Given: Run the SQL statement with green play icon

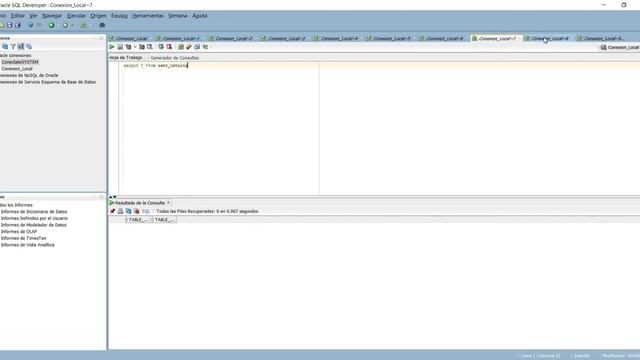Looking at the screenshot, I should pos(111,47).
